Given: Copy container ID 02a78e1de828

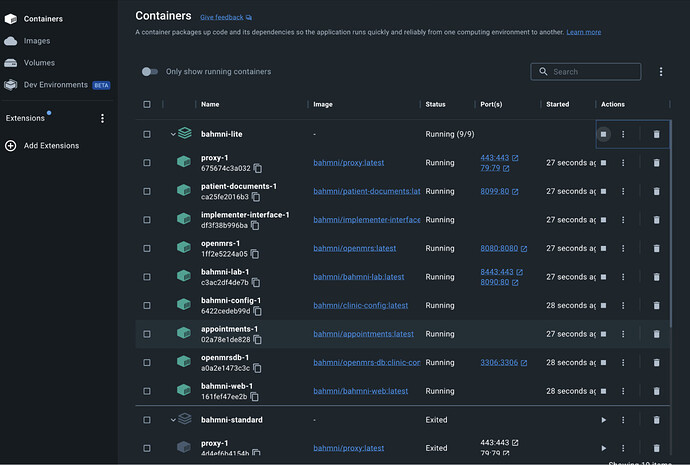Looking at the screenshot, I should (257, 340).
